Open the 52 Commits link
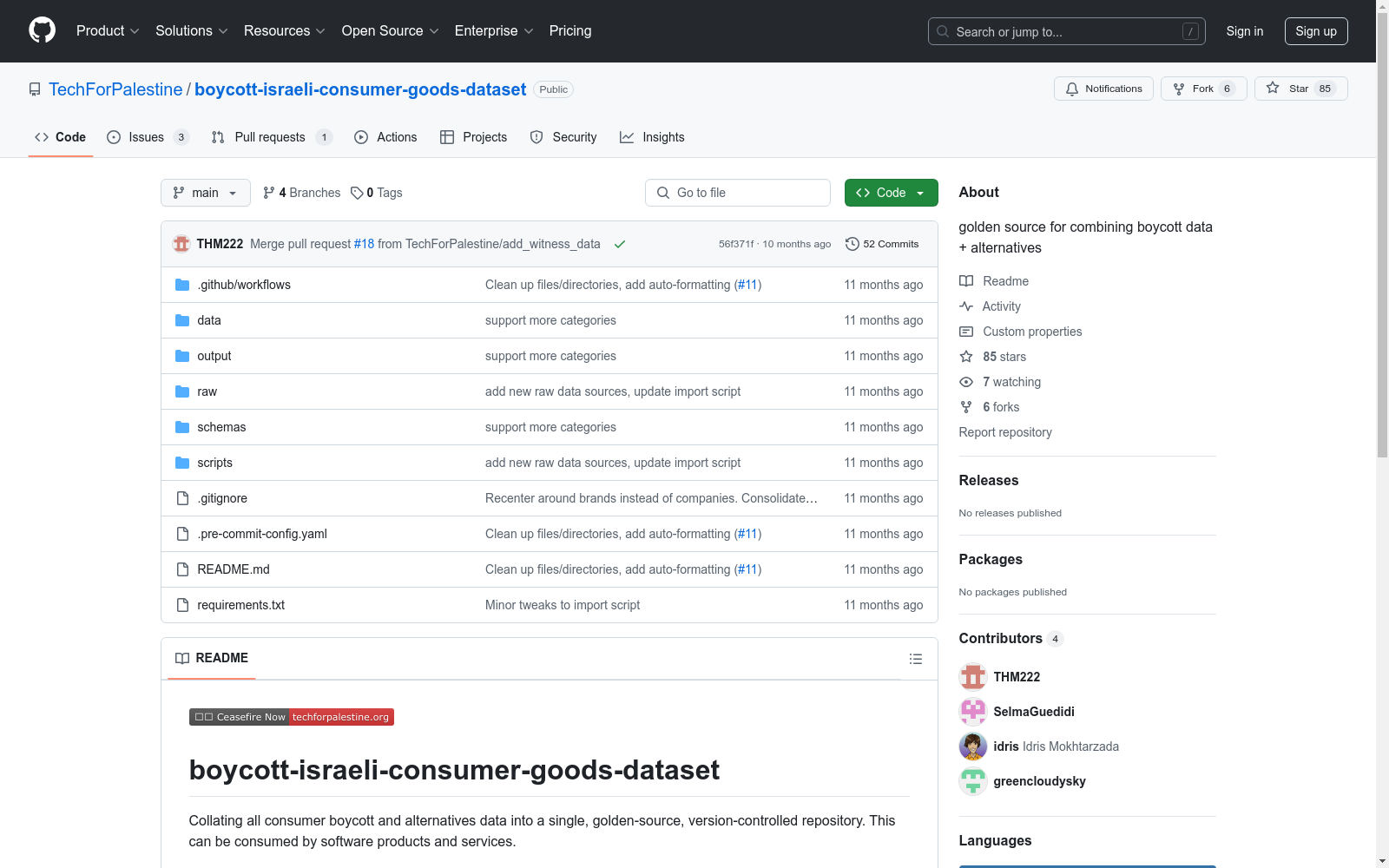Screen dimensions: 1389x868 (x=882, y=244)
